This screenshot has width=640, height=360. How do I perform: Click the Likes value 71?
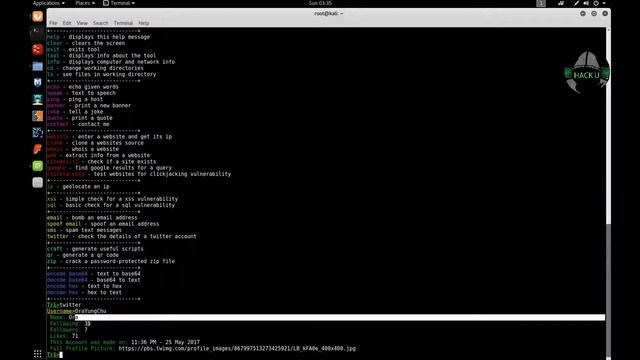click(x=75, y=336)
